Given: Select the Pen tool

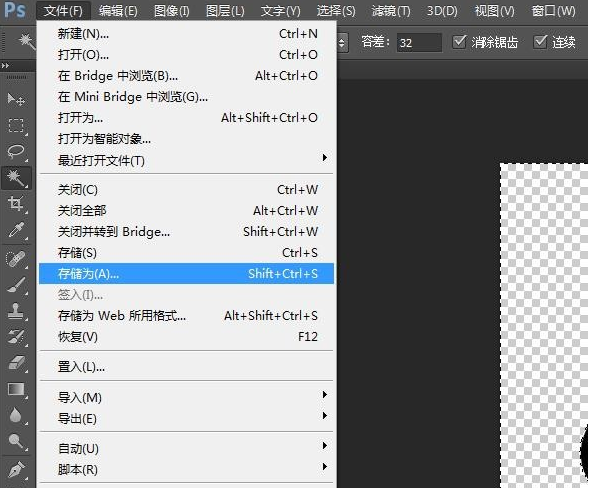Looking at the screenshot, I should (16, 470).
